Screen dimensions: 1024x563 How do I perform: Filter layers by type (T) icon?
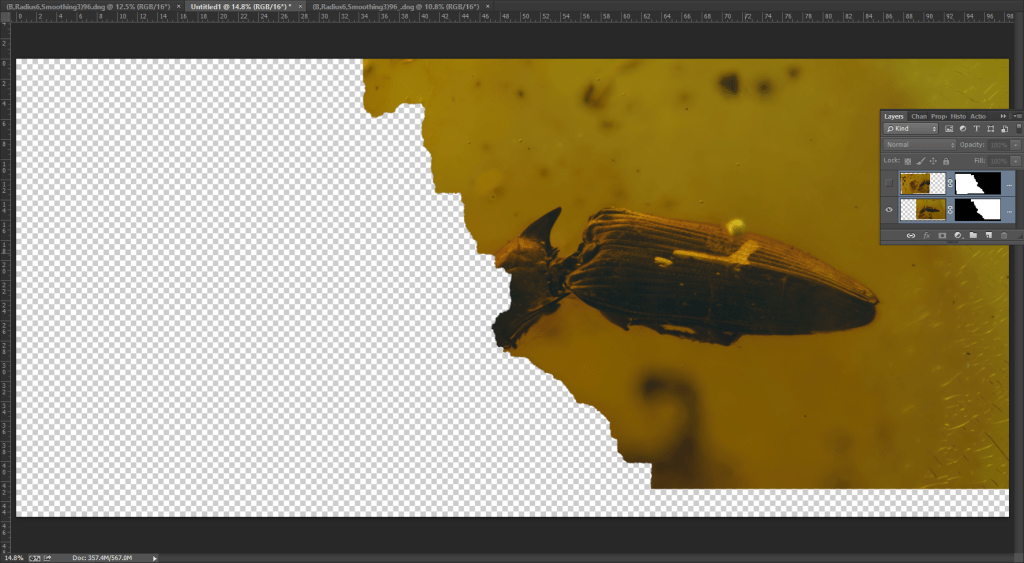pyautogui.click(x=976, y=129)
